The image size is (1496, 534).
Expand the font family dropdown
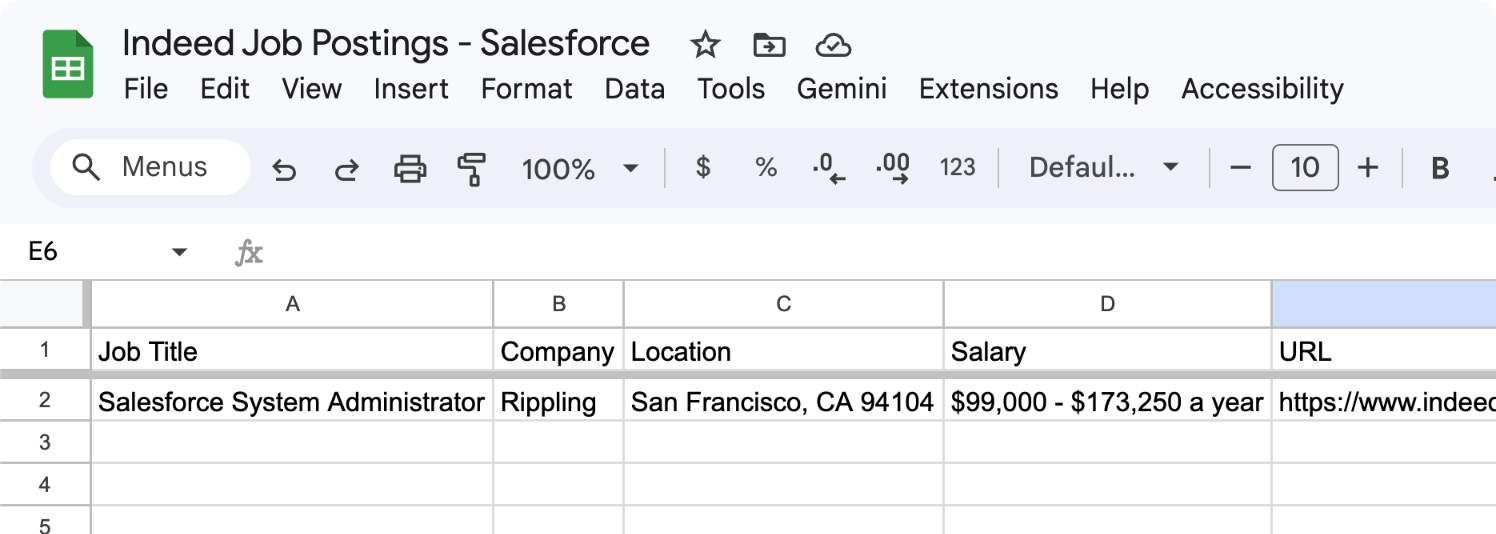tap(1170, 167)
